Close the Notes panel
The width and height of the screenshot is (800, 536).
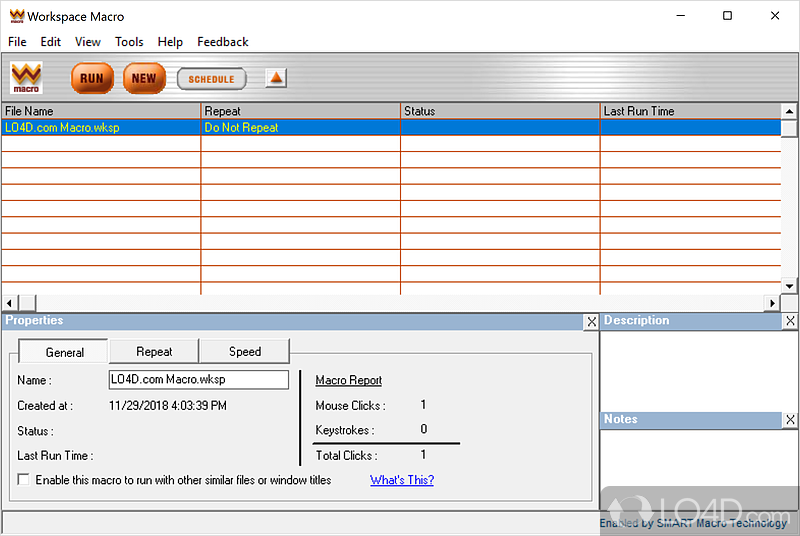click(x=790, y=420)
